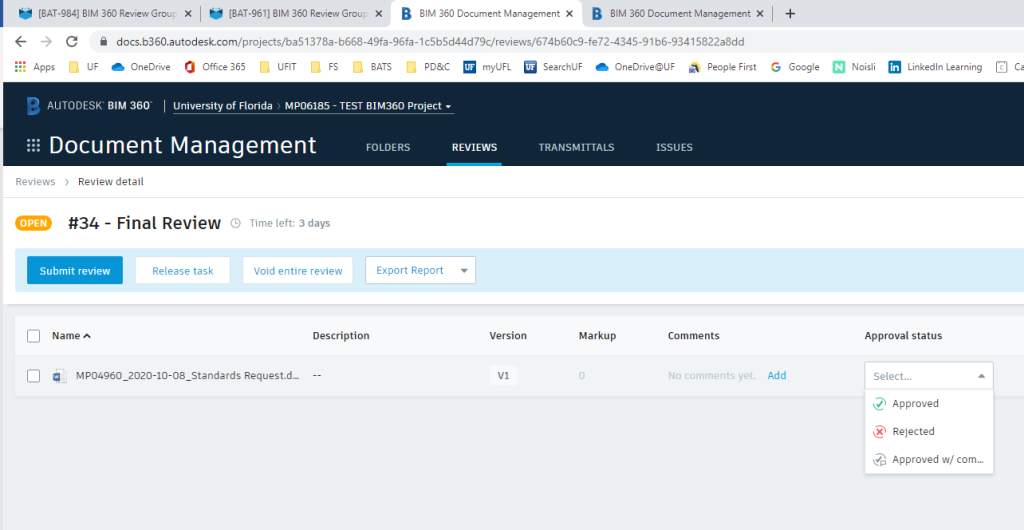This screenshot has width=1024, height=530.
Task: Click the V1 version badge
Action: point(504,376)
